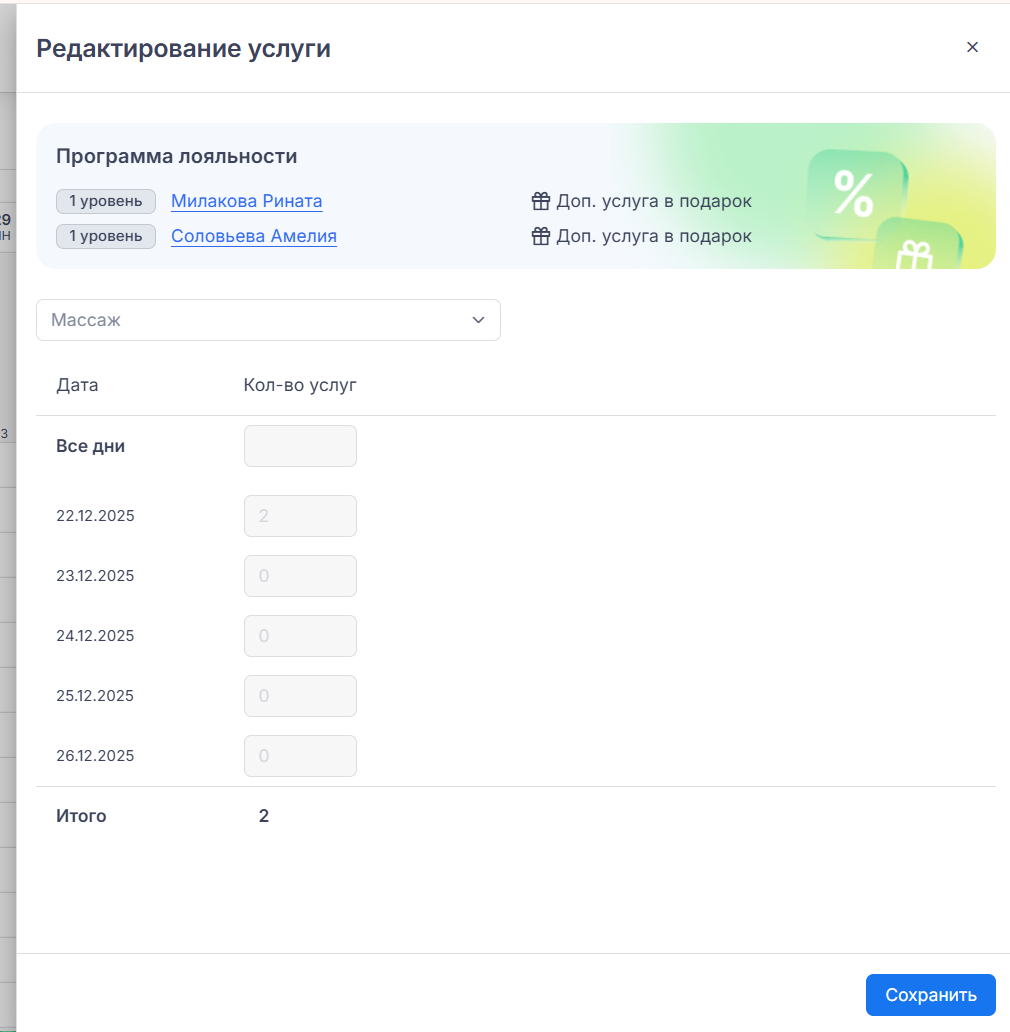This screenshot has width=1010, height=1032.
Task: Open Милакова Рината client link
Action: [x=246, y=201]
